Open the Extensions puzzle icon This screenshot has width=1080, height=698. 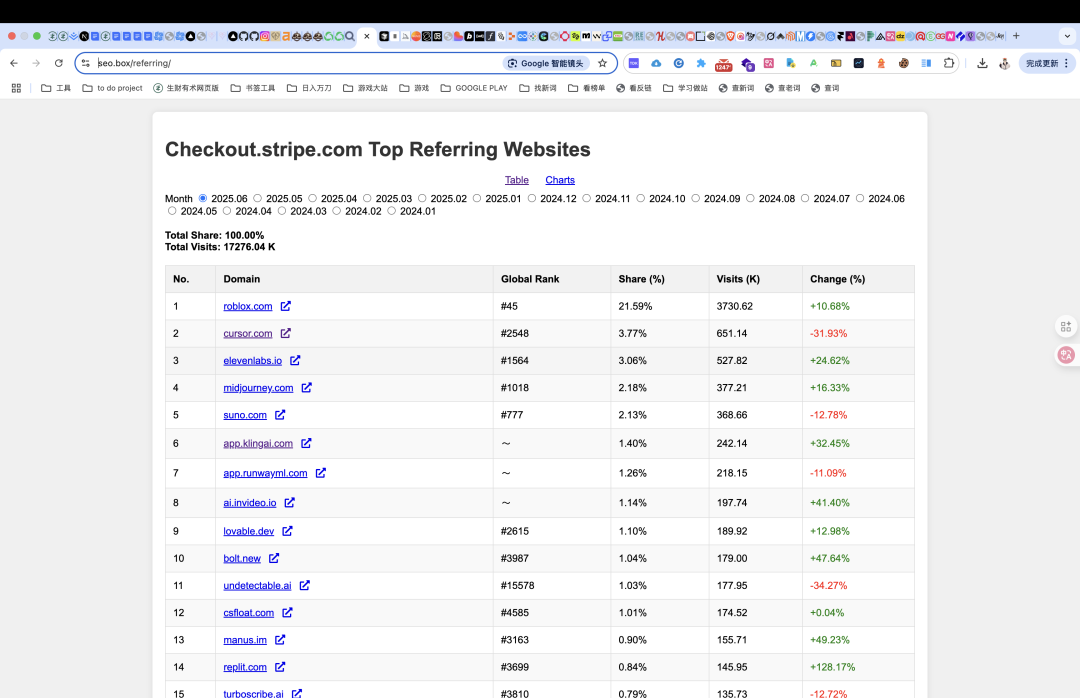click(x=949, y=63)
